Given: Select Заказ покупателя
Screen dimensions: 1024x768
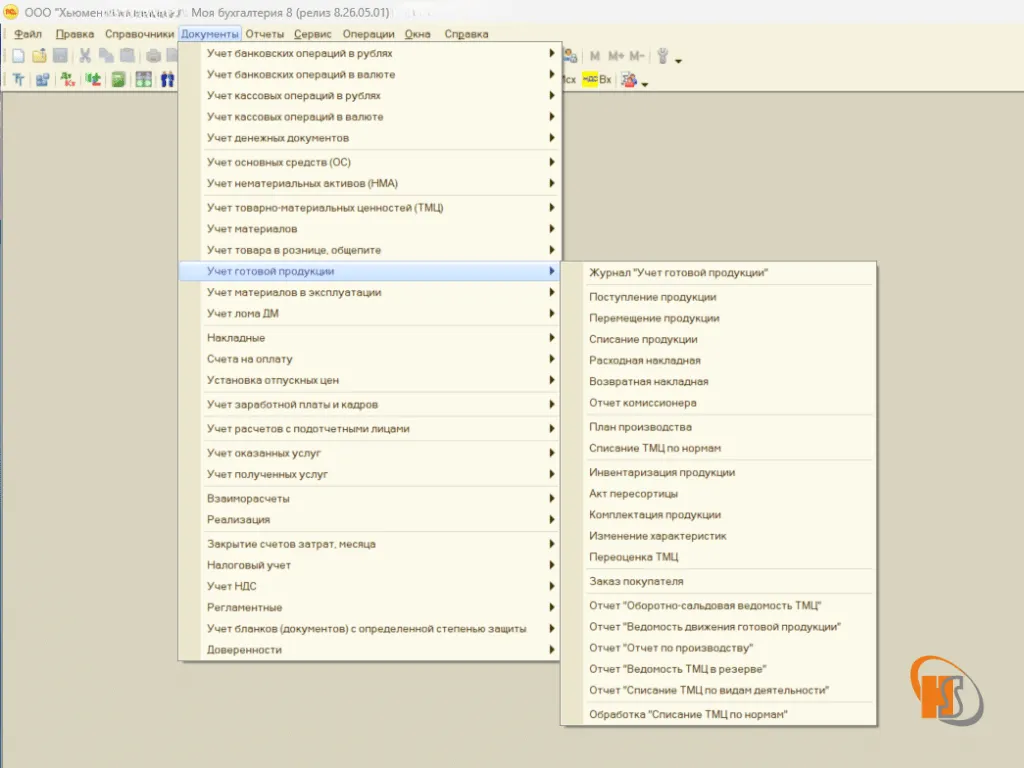Looking at the screenshot, I should click(718, 581).
